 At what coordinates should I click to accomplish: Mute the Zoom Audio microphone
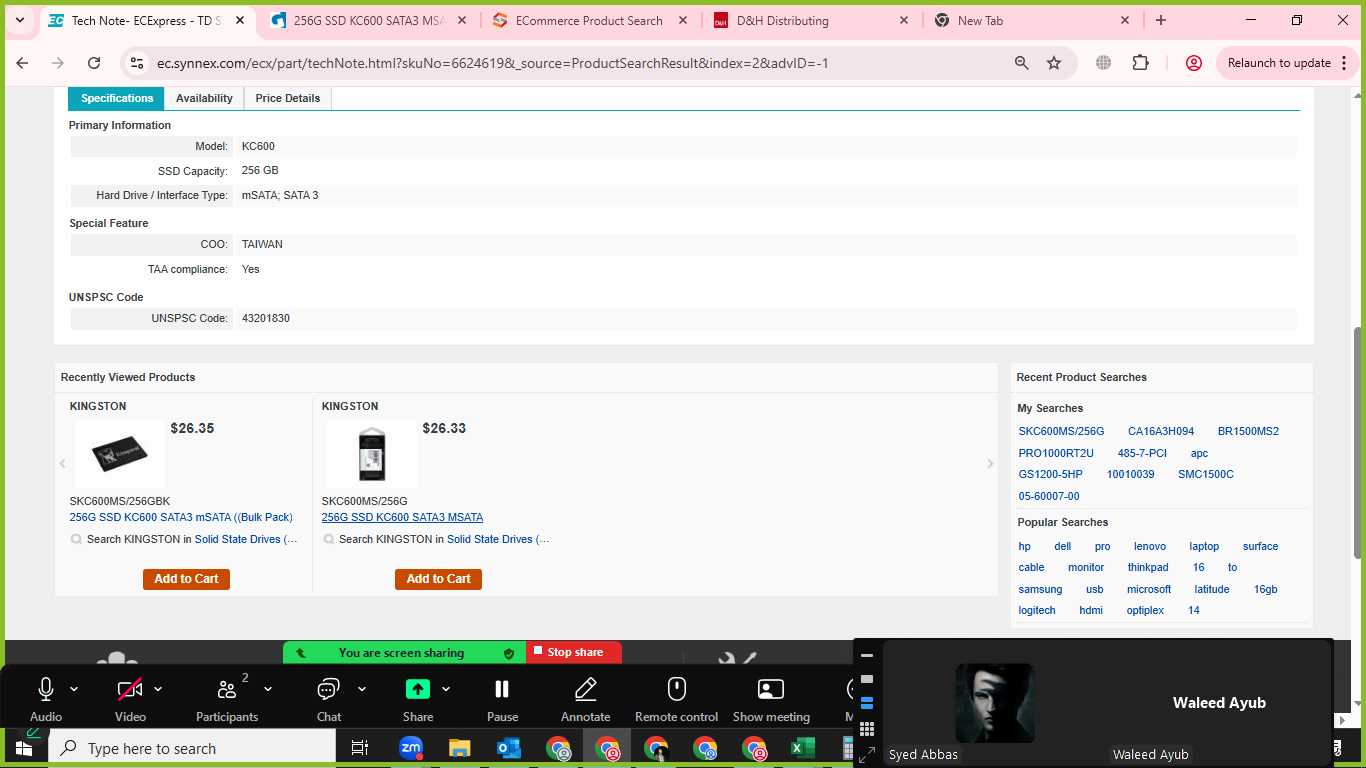46,699
